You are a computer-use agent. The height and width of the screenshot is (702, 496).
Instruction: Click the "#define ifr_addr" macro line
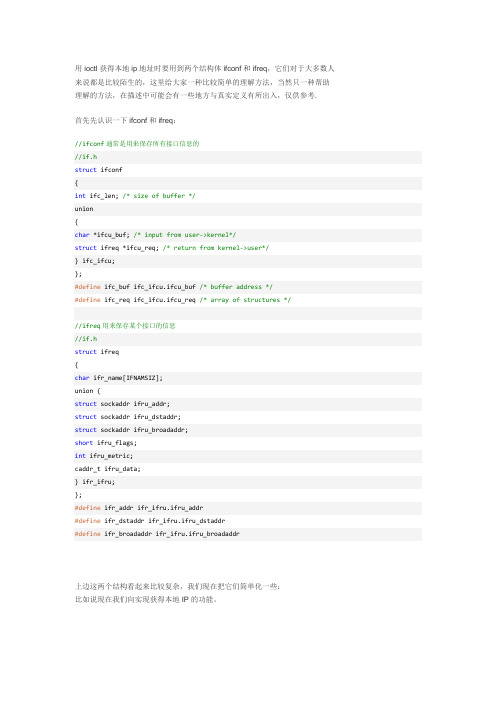pos(139,508)
